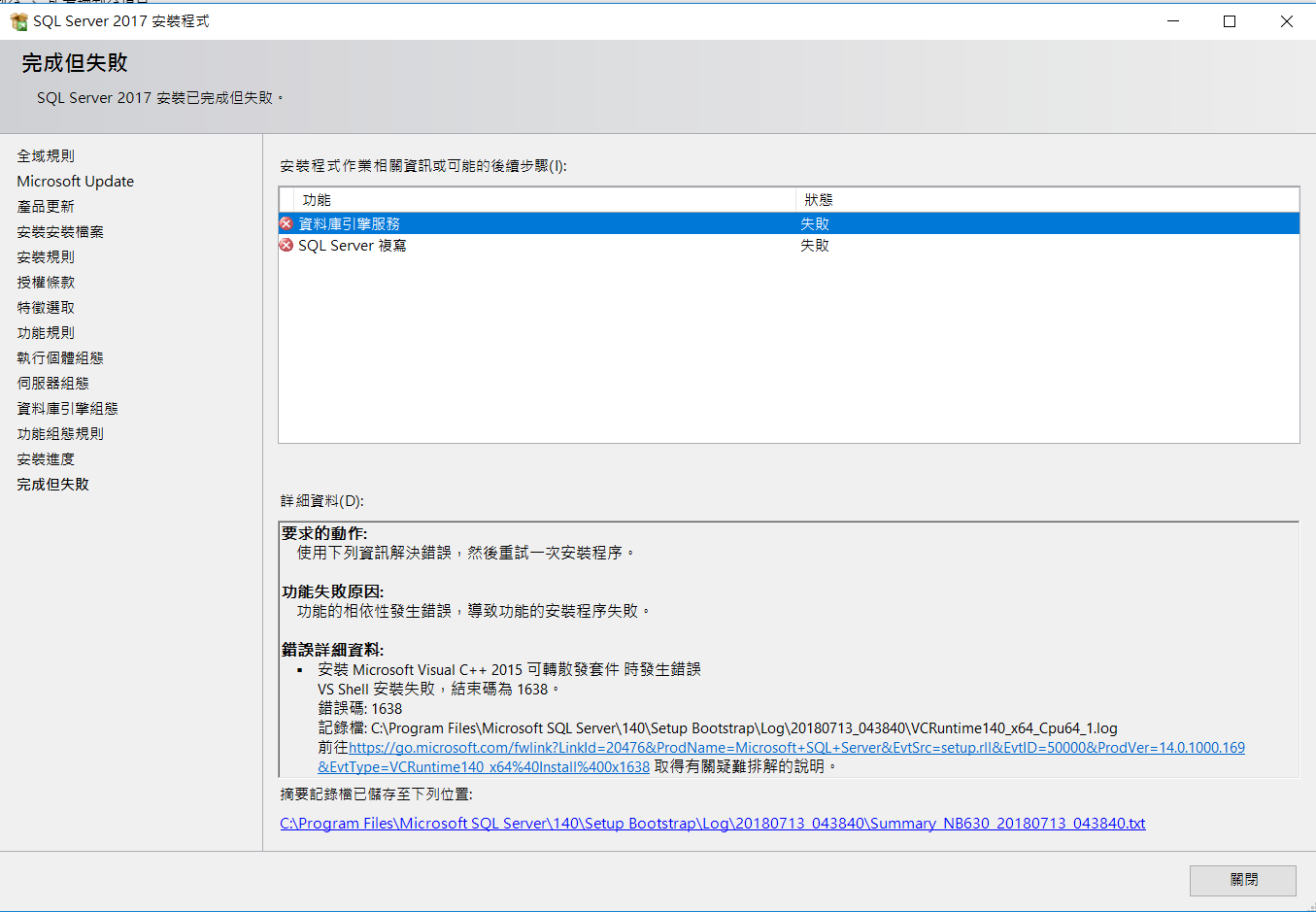1316x912 pixels.
Task: Click the 要求的動作 heading in details
Action: pyautogui.click(x=324, y=533)
